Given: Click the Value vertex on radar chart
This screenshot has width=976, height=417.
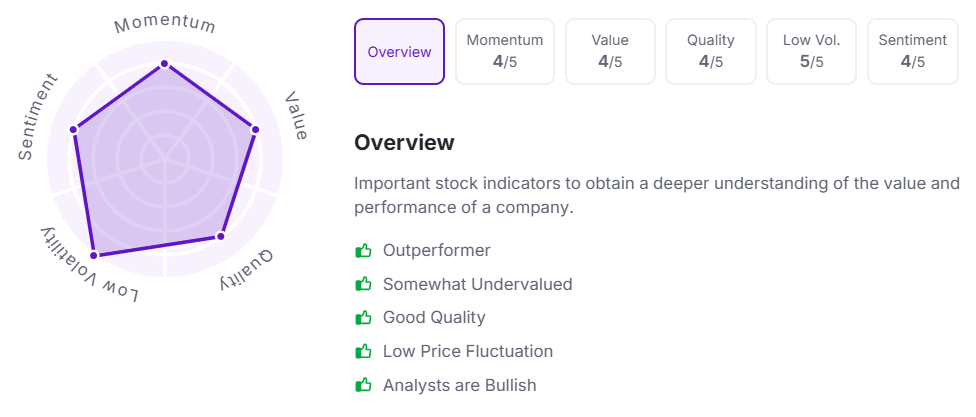Looking at the screenshot, I should click(x=255, y=129).
